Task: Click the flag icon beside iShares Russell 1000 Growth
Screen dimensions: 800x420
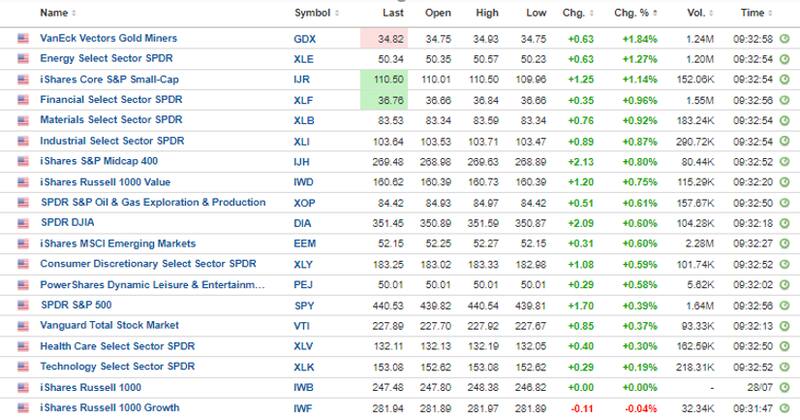Action: [22, 407]
